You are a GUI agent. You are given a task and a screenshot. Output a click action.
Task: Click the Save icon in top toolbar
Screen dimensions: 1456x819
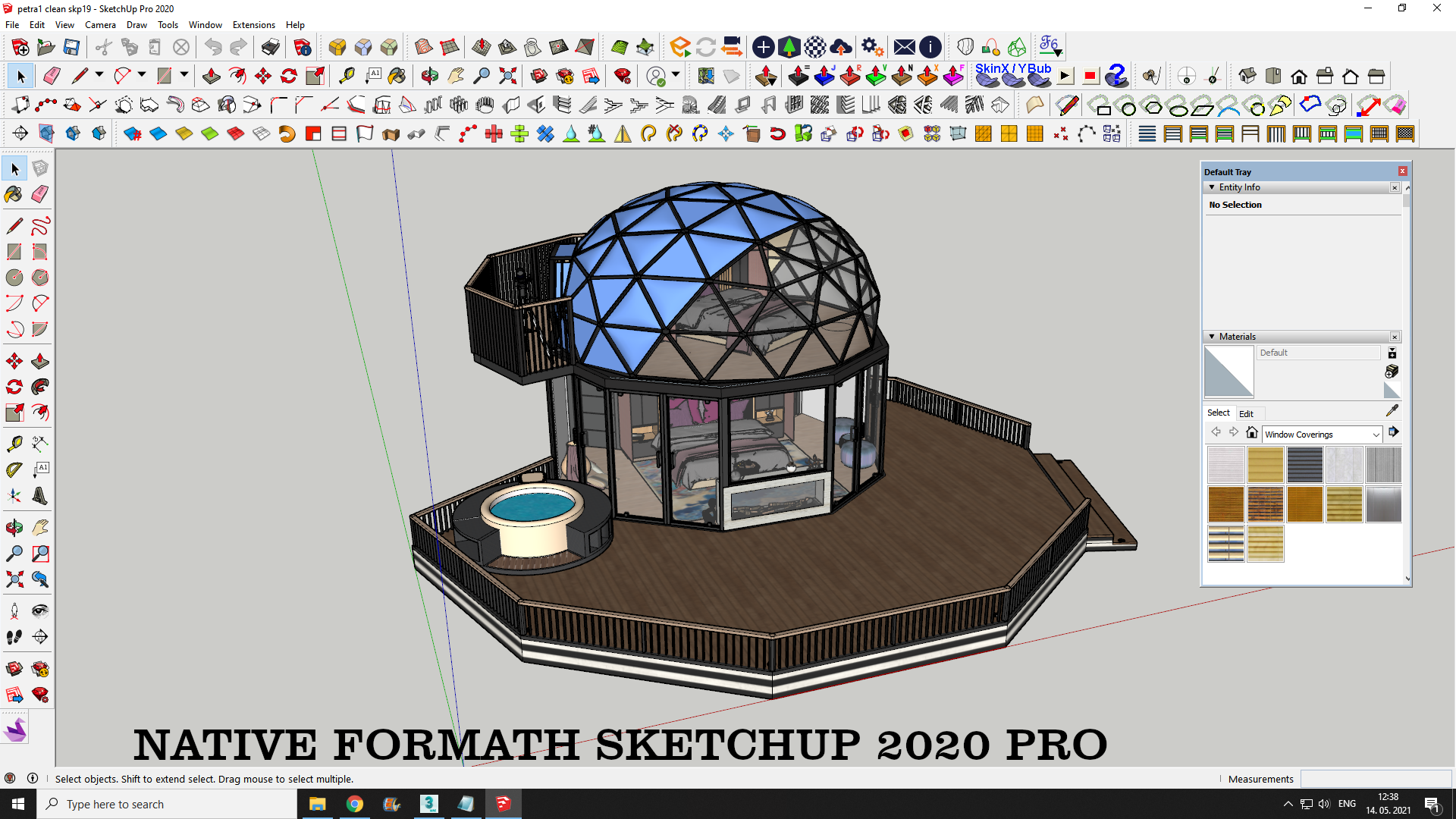(71, 47)
